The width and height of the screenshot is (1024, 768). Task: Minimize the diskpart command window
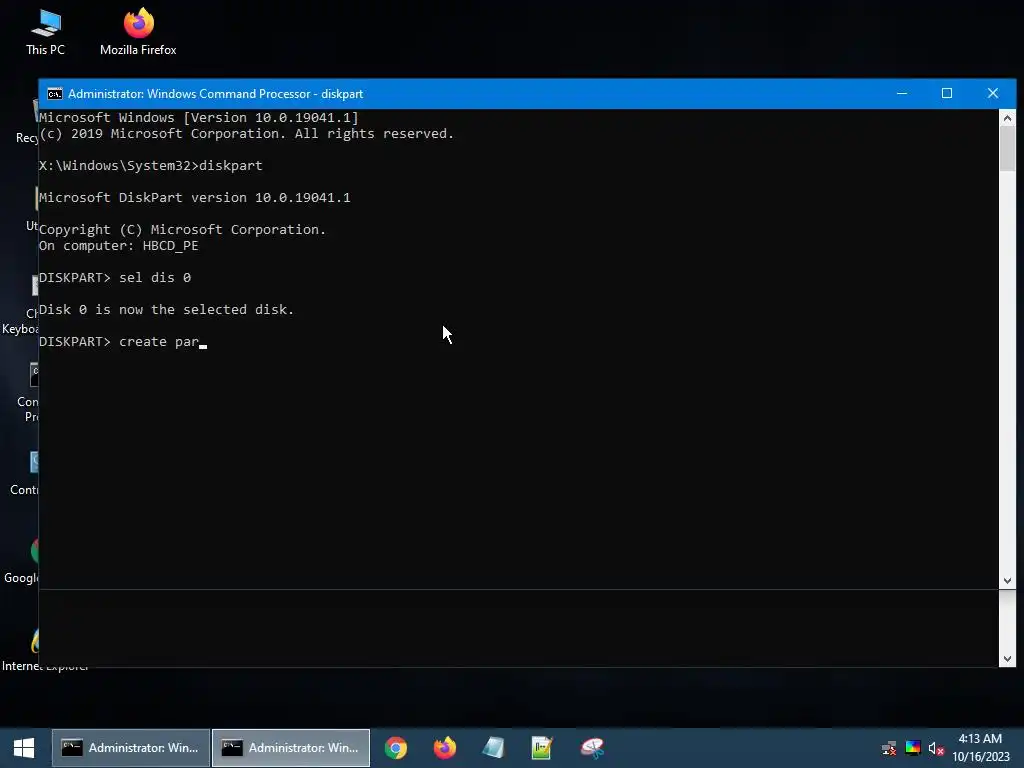tap(902, 93)
